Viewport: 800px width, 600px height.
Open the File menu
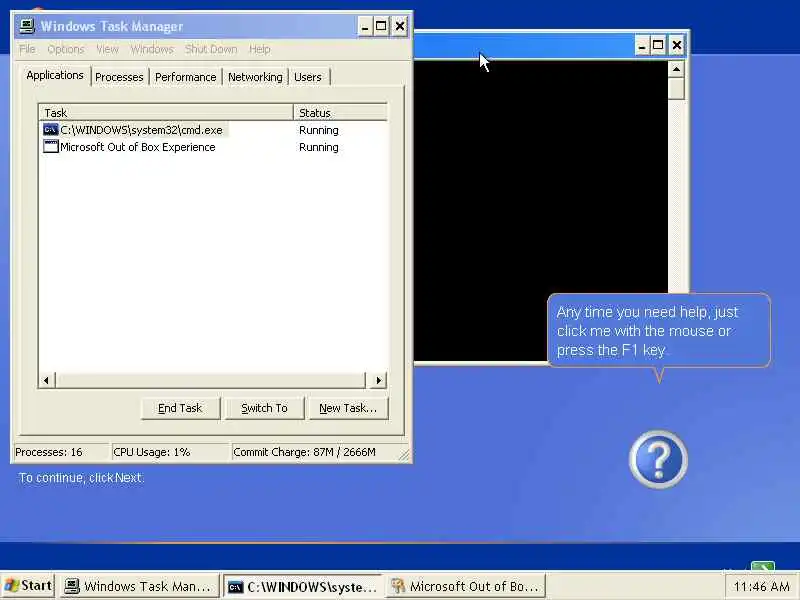27,49
